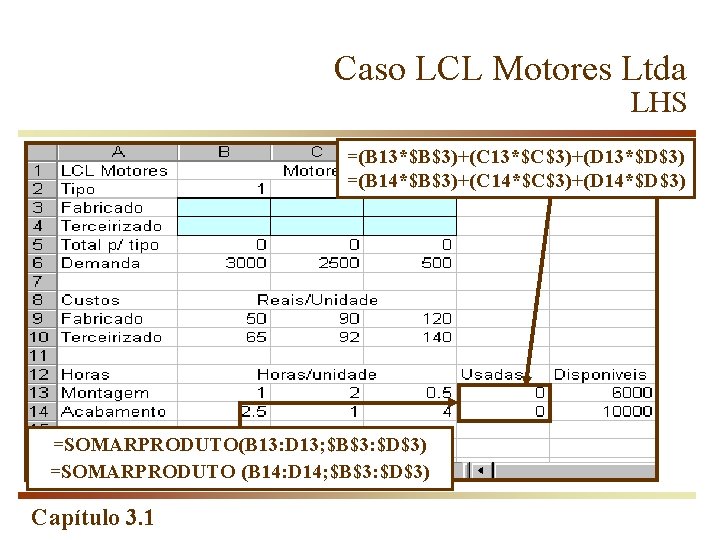
Task: Click the Usadas cell for Montagem
Action: (x=504, y=393)
